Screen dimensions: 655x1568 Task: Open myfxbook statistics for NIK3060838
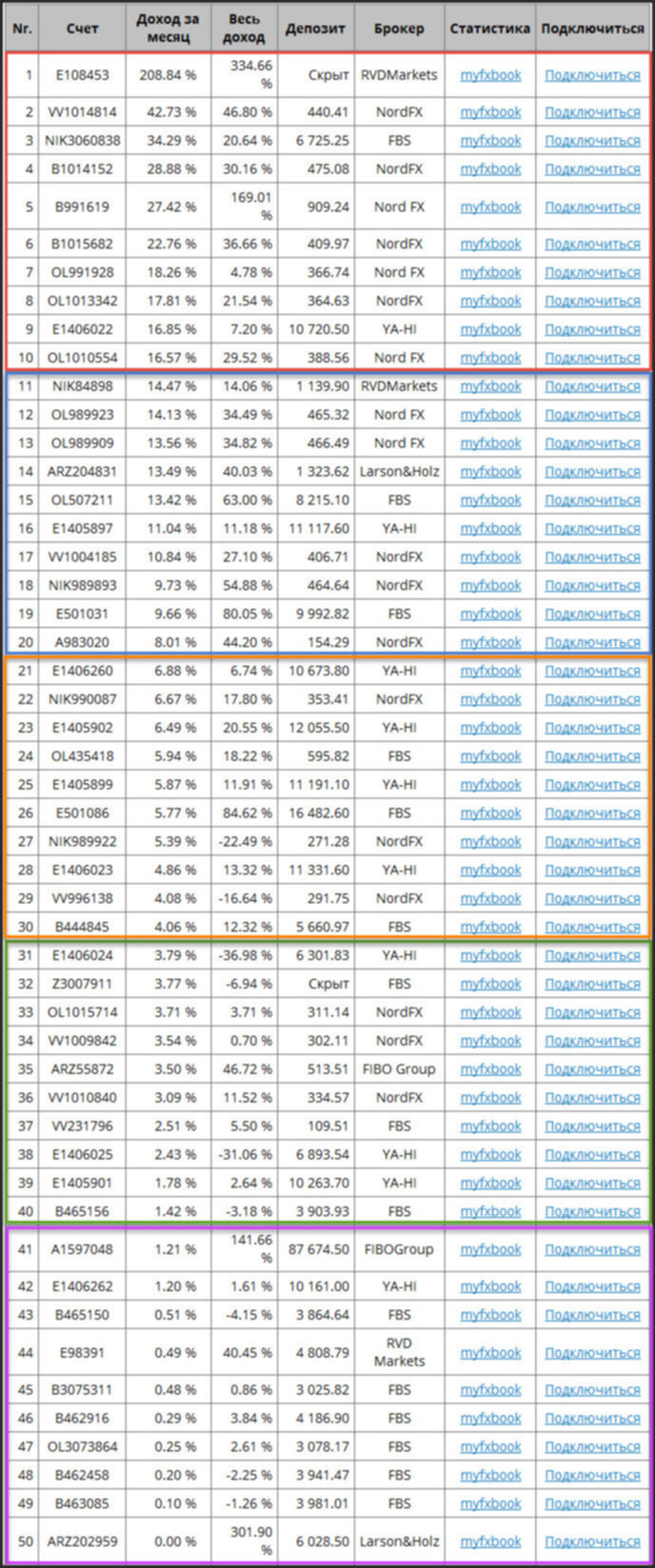pos(490,141)
